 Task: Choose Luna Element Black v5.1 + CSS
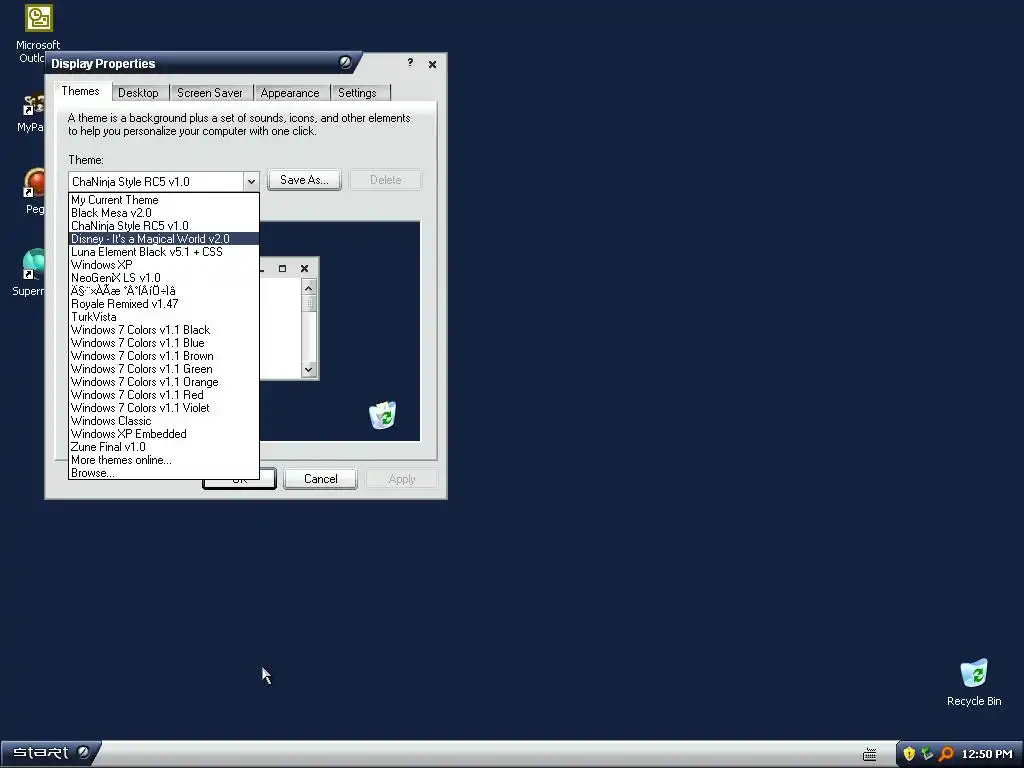(x=164, y=252)
